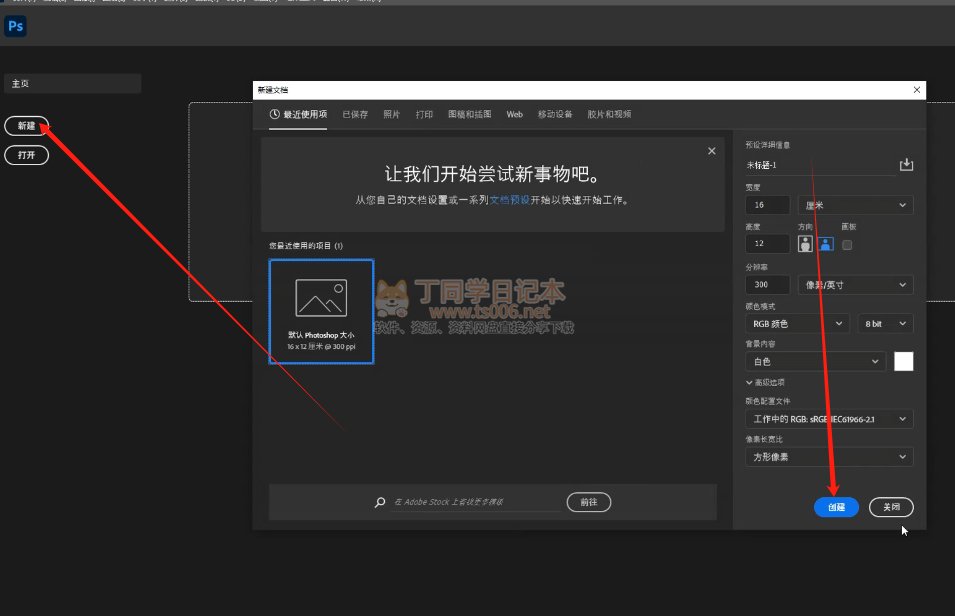Screen dimensions: 955x616
Task: Click the save preset icon beside document name
Action: (x=906, y=165)
